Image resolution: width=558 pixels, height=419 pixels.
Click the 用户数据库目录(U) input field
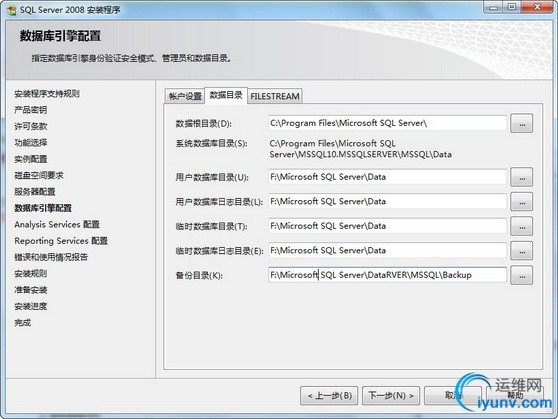(x=388, y=177)
